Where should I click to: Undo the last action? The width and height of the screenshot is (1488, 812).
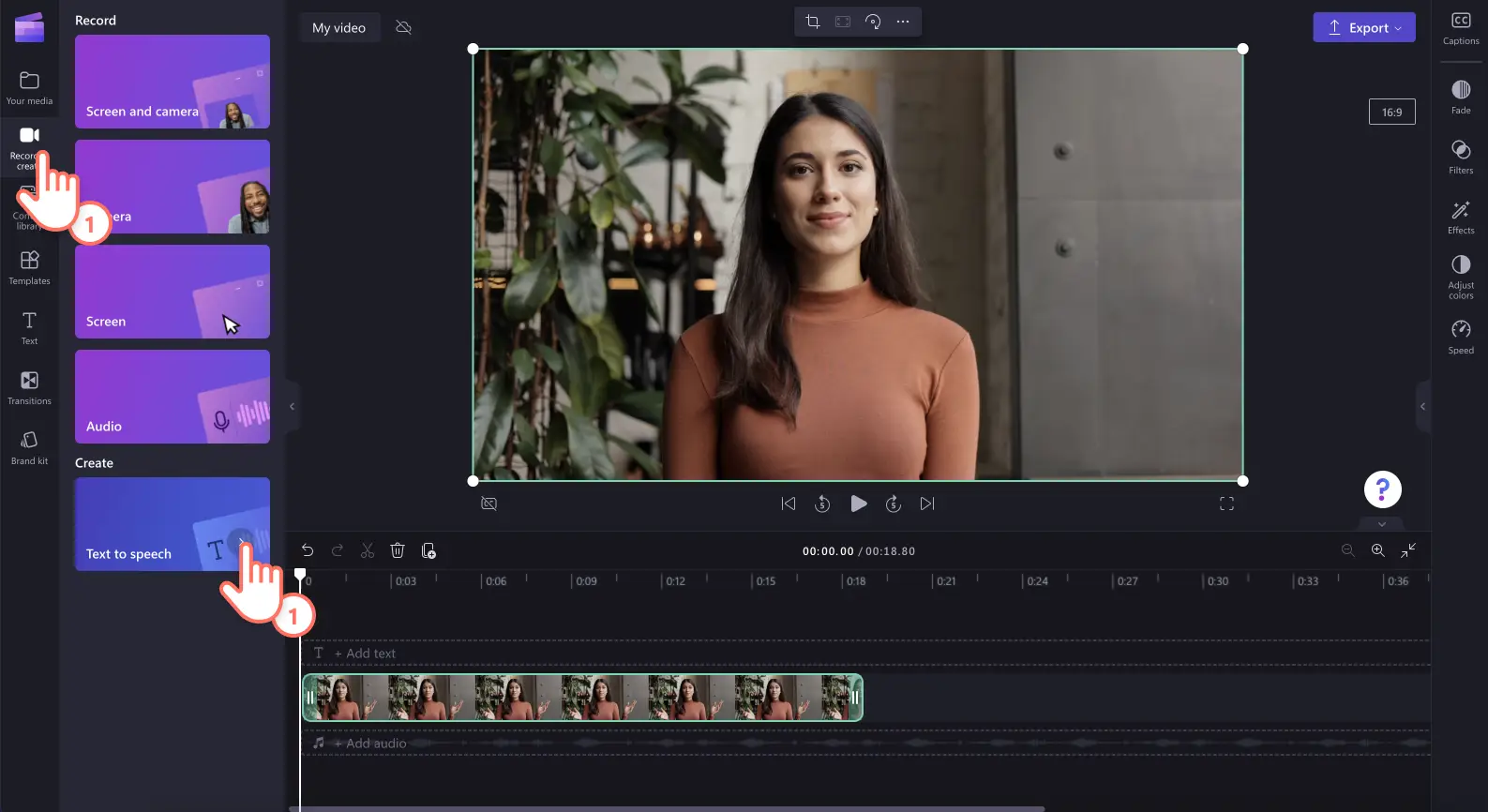(308, 550)
